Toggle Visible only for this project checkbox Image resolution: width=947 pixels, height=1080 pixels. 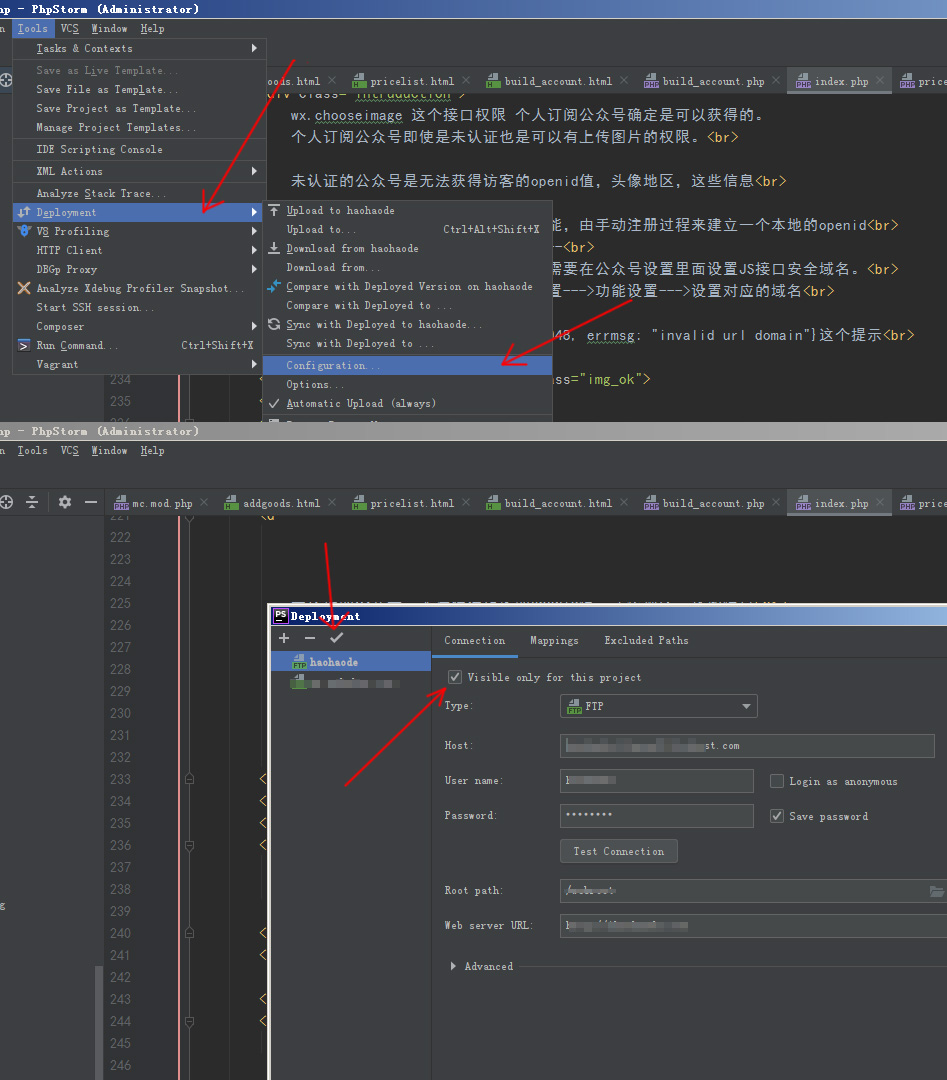[x=456, y=677]
